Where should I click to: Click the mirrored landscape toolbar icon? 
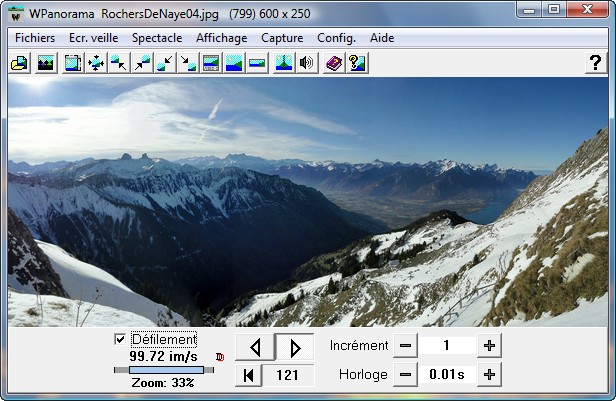284,63
